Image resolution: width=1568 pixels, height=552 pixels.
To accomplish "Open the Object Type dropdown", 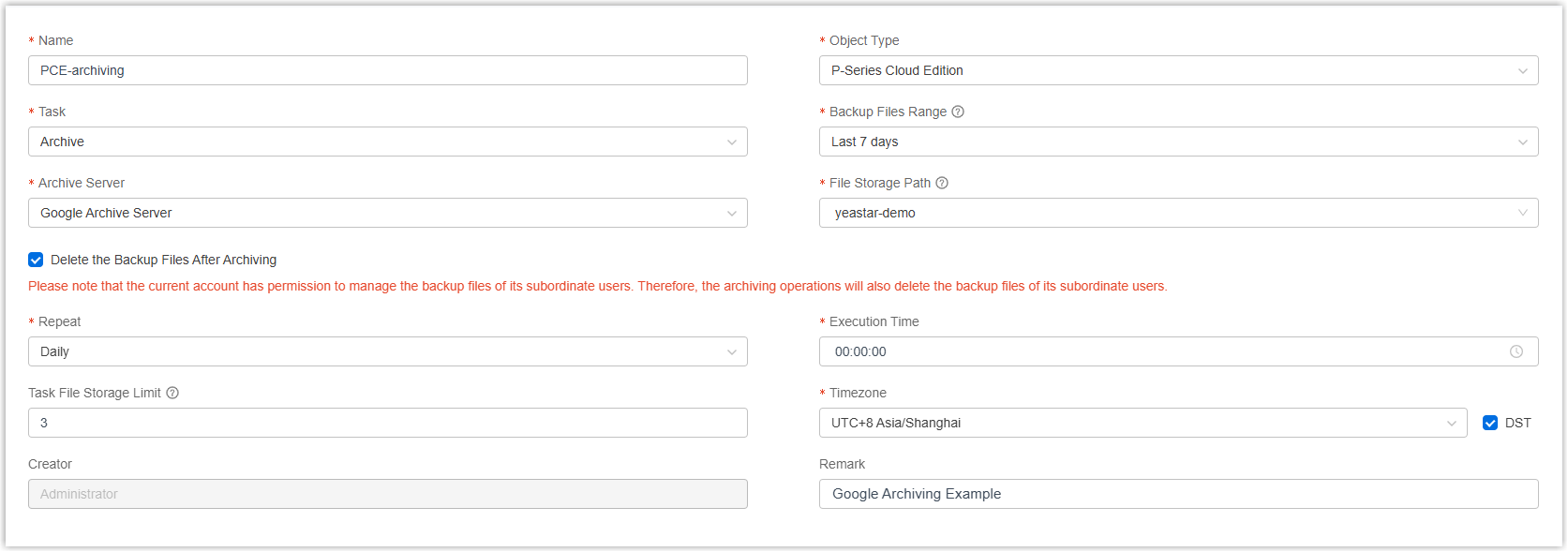I will pos(1178,70).
